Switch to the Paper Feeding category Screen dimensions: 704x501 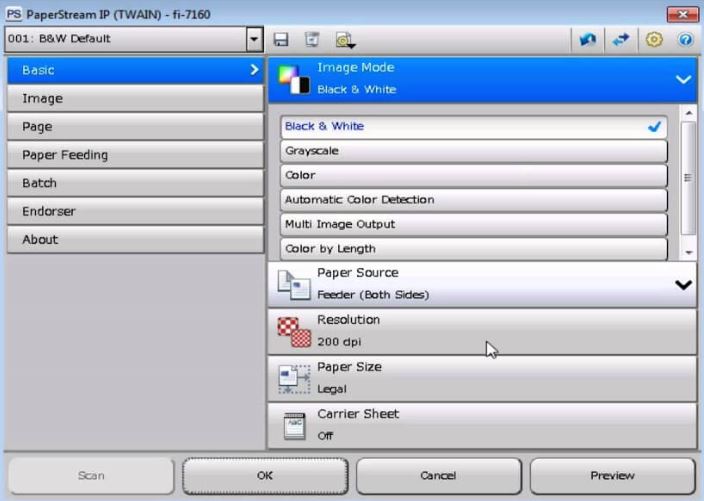pyautogui.click(x=135, y=155)
